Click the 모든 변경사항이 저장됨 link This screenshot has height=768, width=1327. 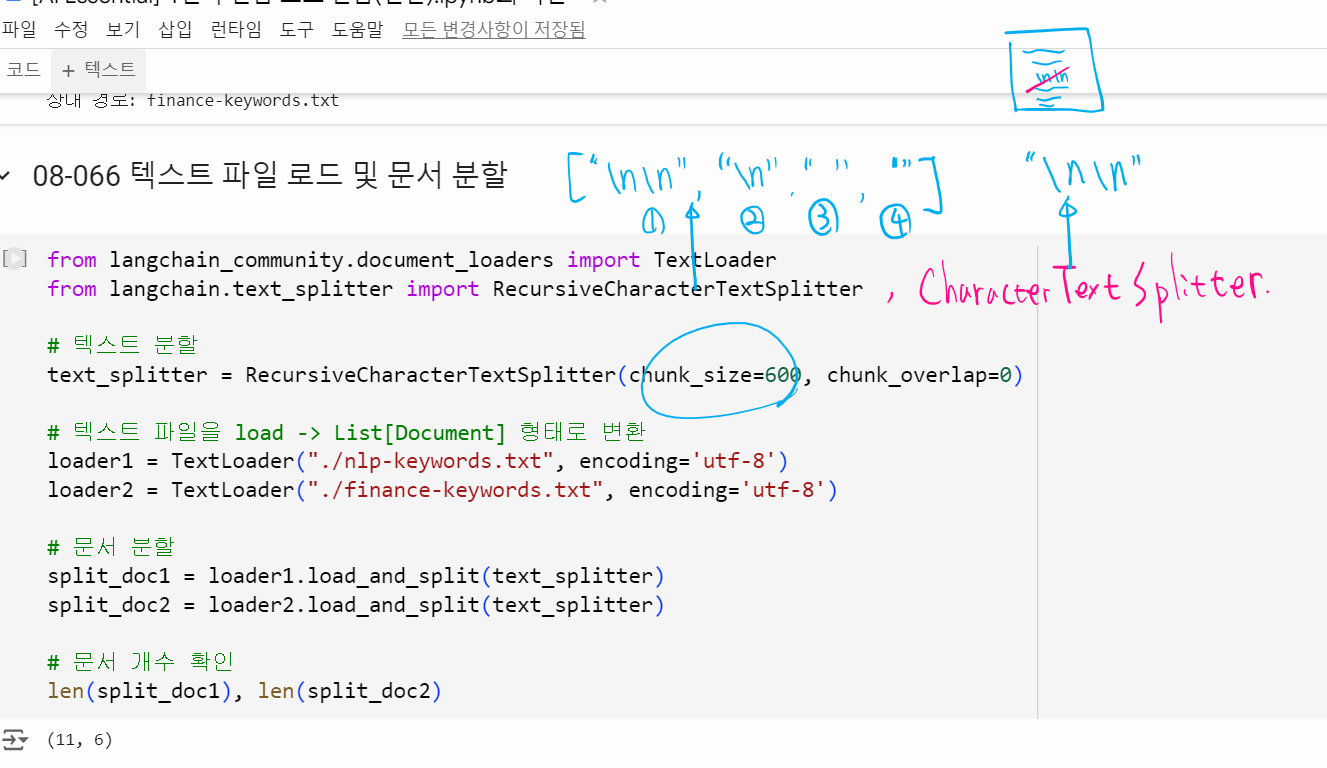pyautogui.click(x=494, y=30)
